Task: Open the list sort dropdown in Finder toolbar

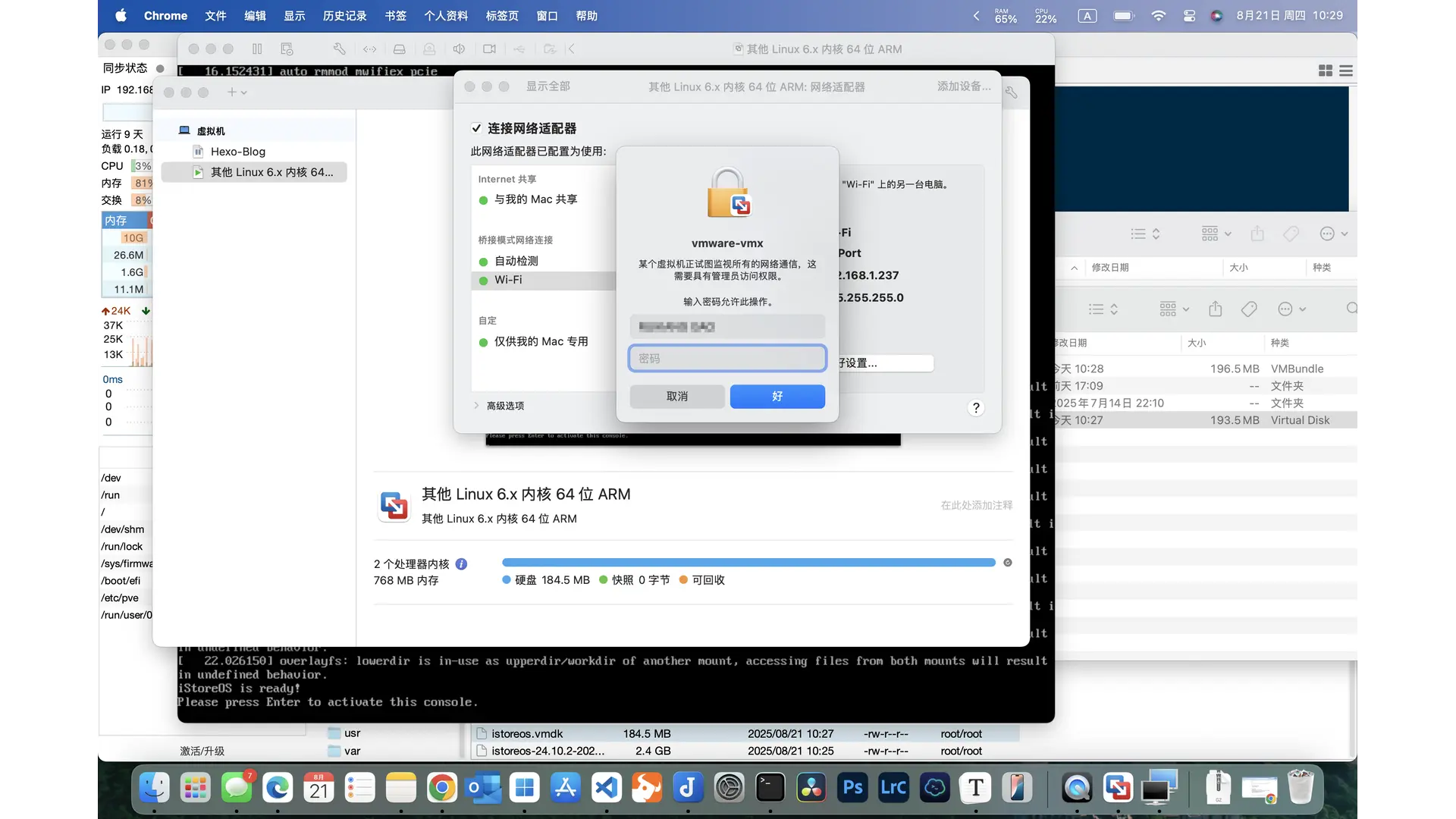Action: (1103, 309)
